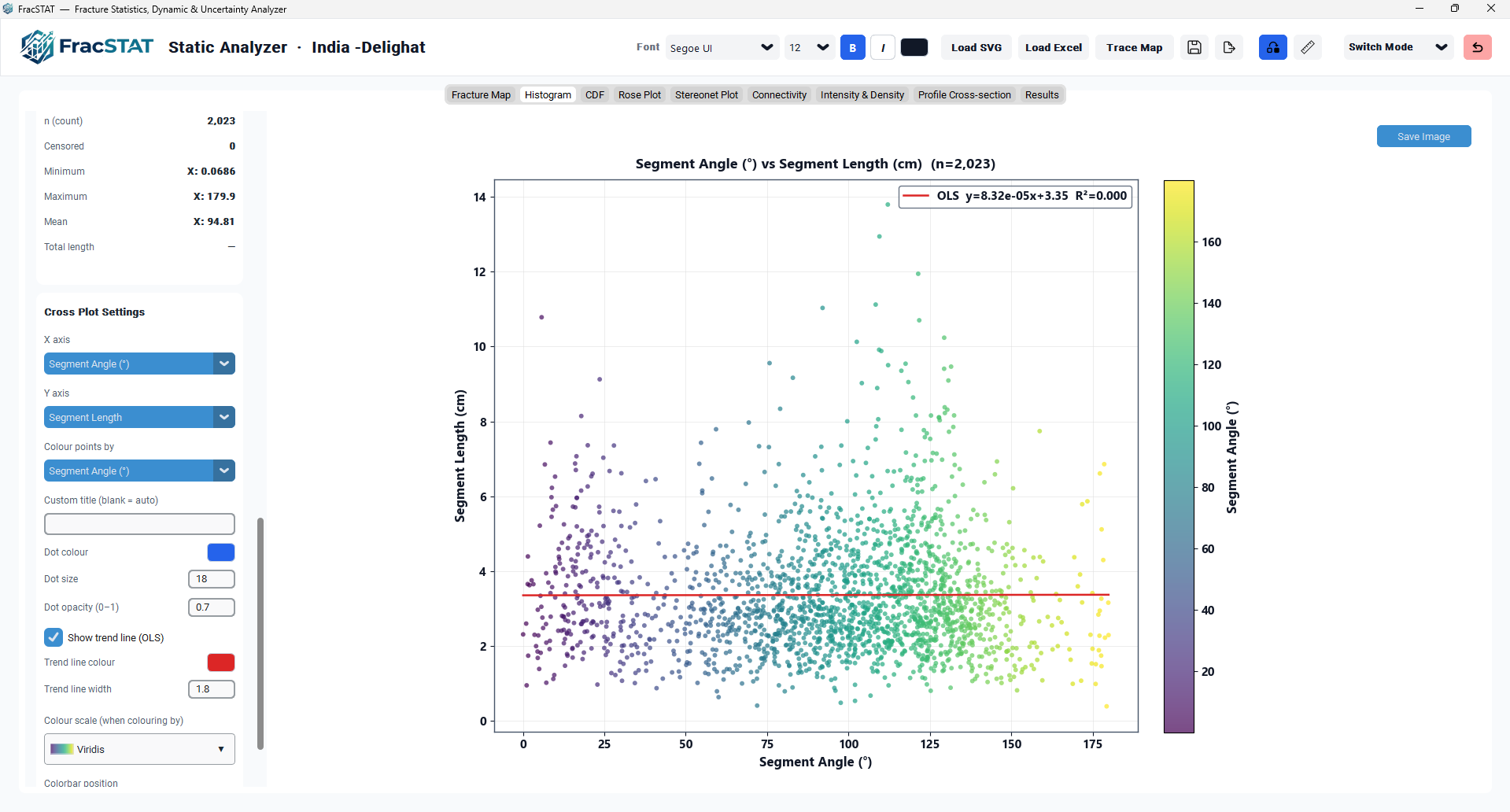Open the Viridis colour scale dropdown

[139, 749]
